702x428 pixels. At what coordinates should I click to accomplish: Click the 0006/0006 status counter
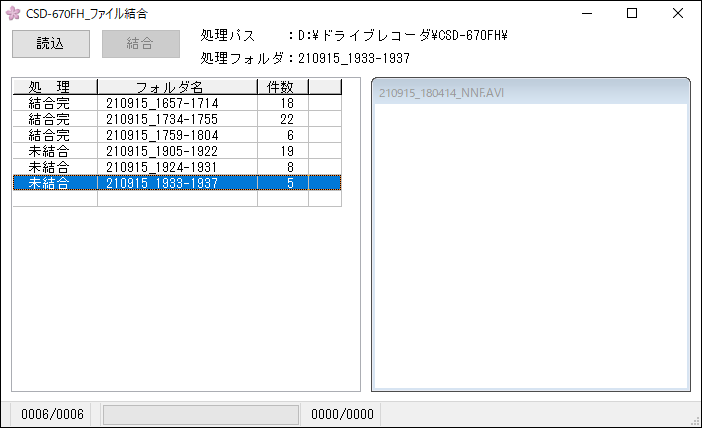click(x=52, y=415)
